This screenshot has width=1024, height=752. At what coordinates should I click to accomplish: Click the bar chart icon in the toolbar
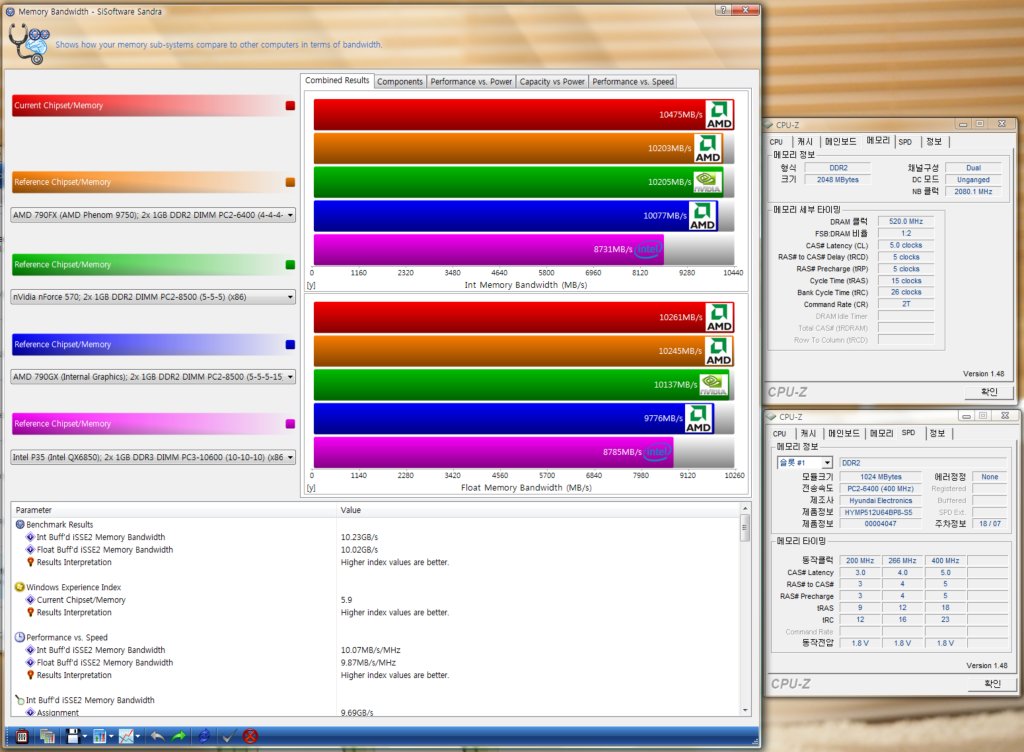pos(99,736)
